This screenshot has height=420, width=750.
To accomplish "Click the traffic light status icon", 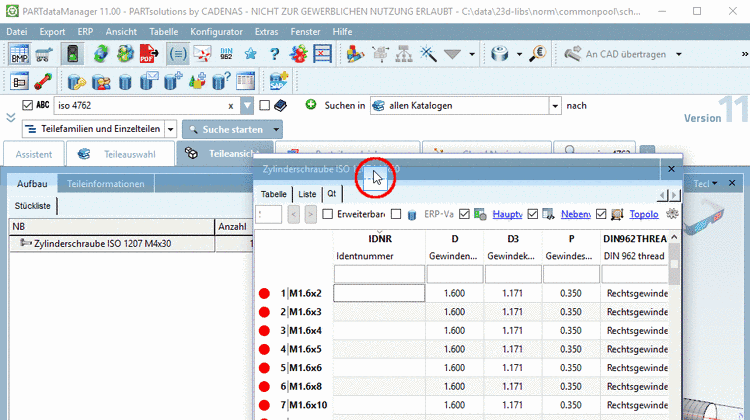I will 73,54.
